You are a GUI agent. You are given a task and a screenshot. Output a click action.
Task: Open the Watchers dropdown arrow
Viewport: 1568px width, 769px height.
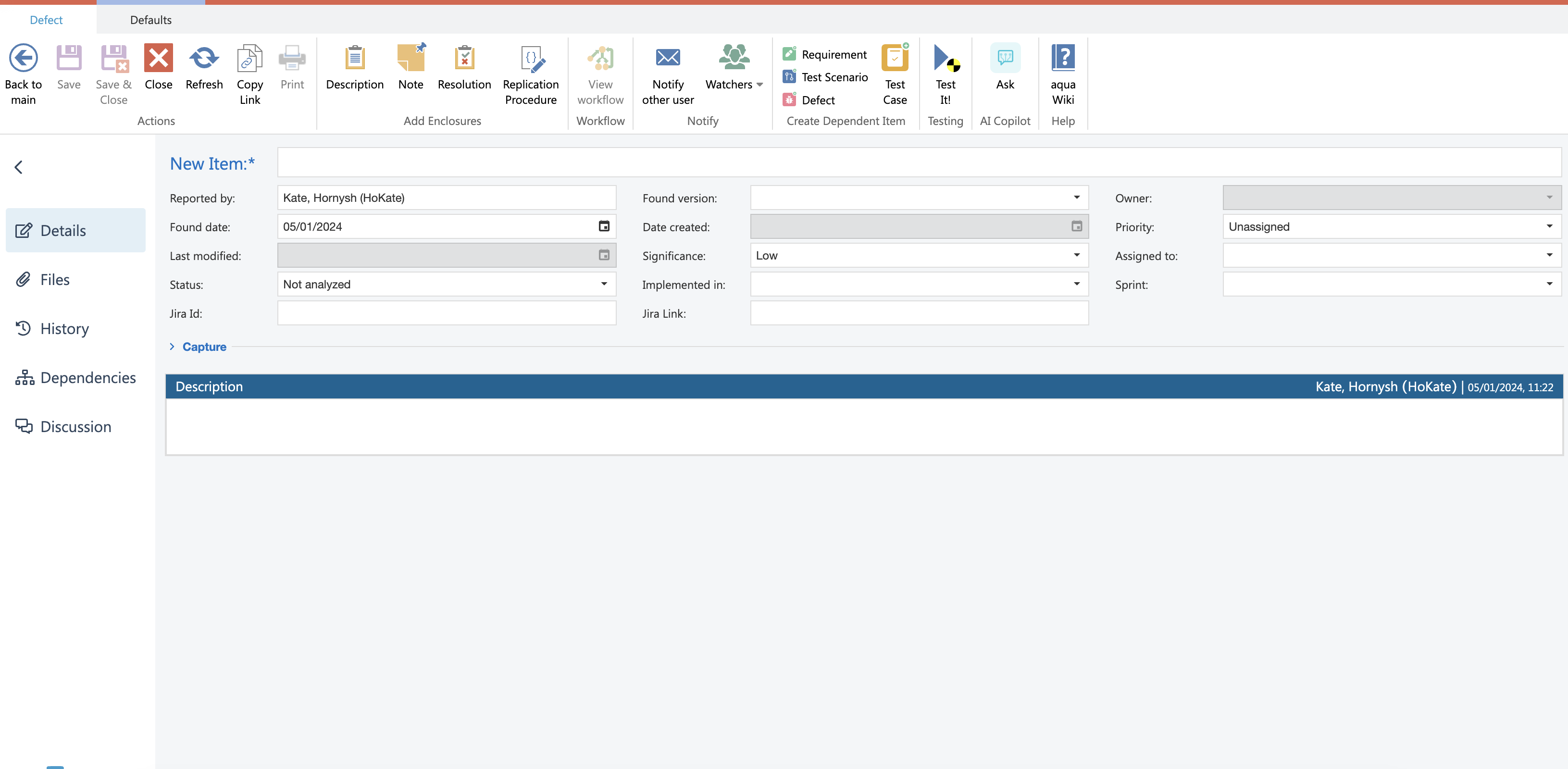point(759,85)
